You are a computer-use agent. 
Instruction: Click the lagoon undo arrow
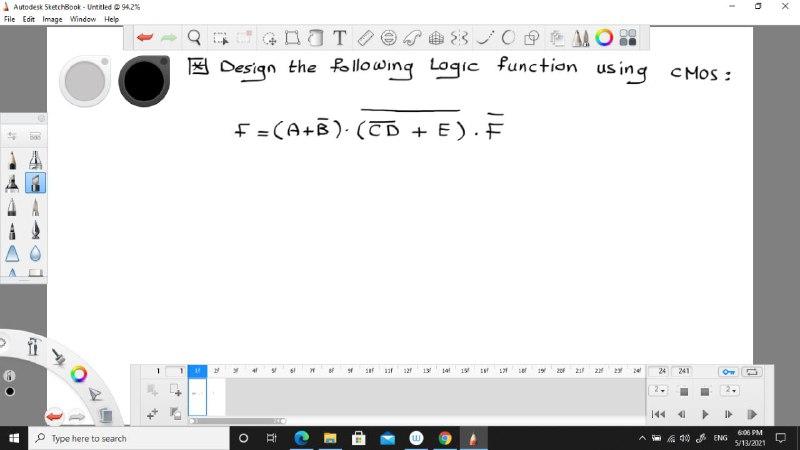(x=54, y=417)
